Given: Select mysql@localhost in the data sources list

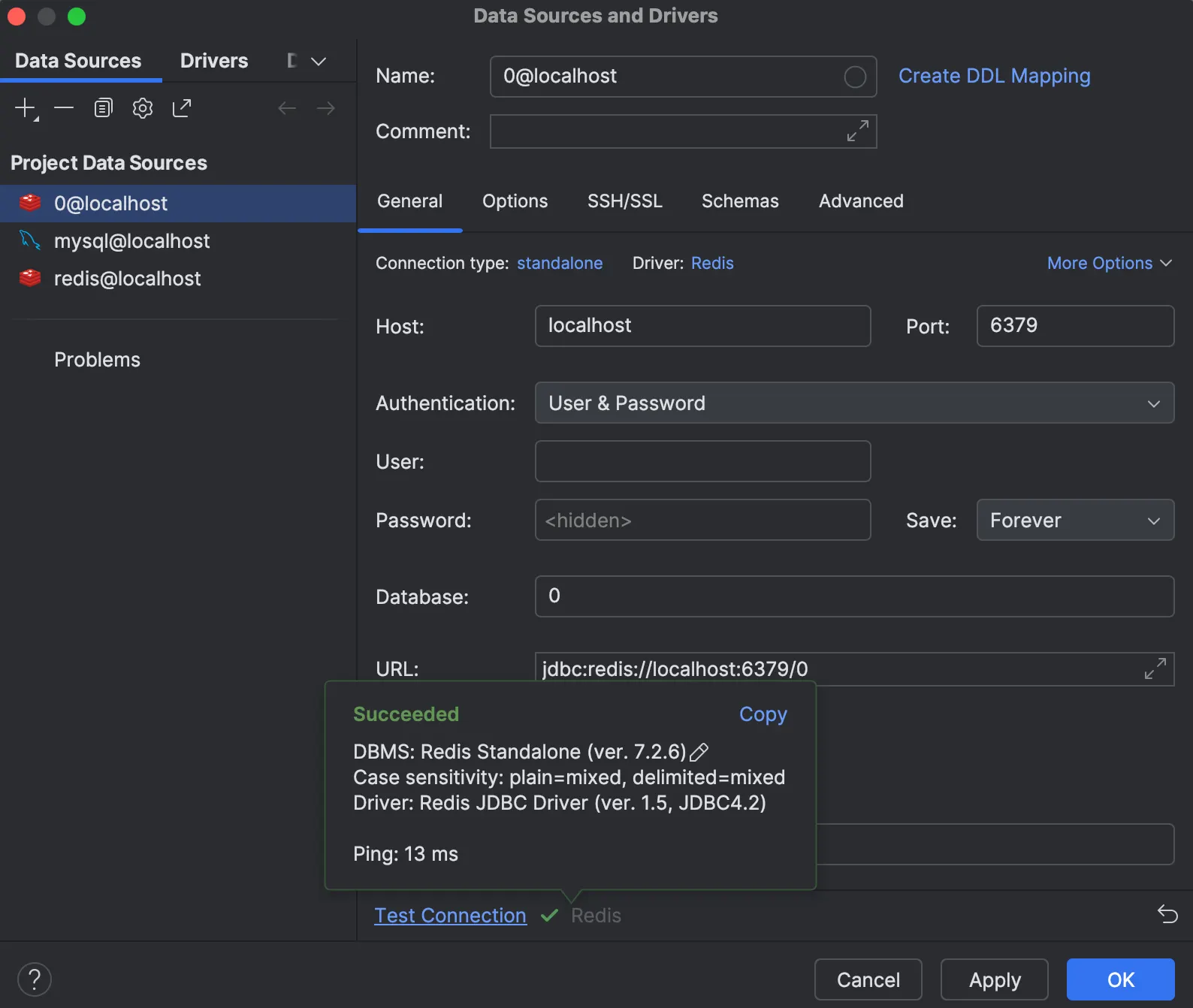Looking at the screenshot, I should tap(132, 241).
